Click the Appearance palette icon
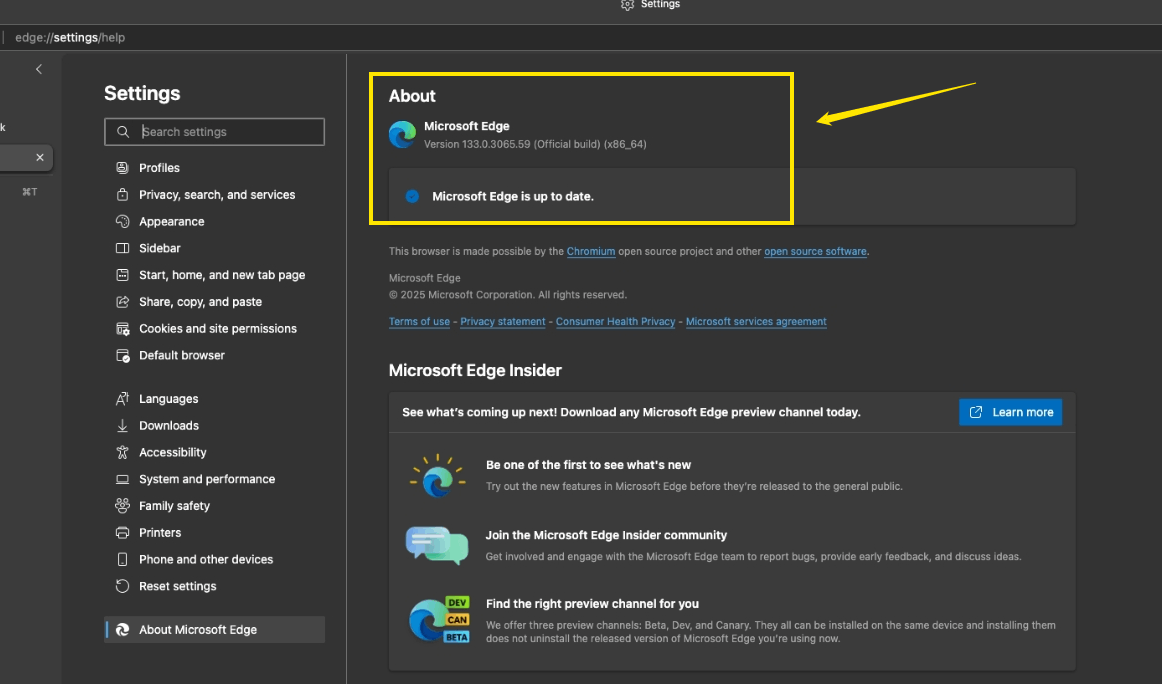The image size is (1162, 684). (x=122, y=221)
